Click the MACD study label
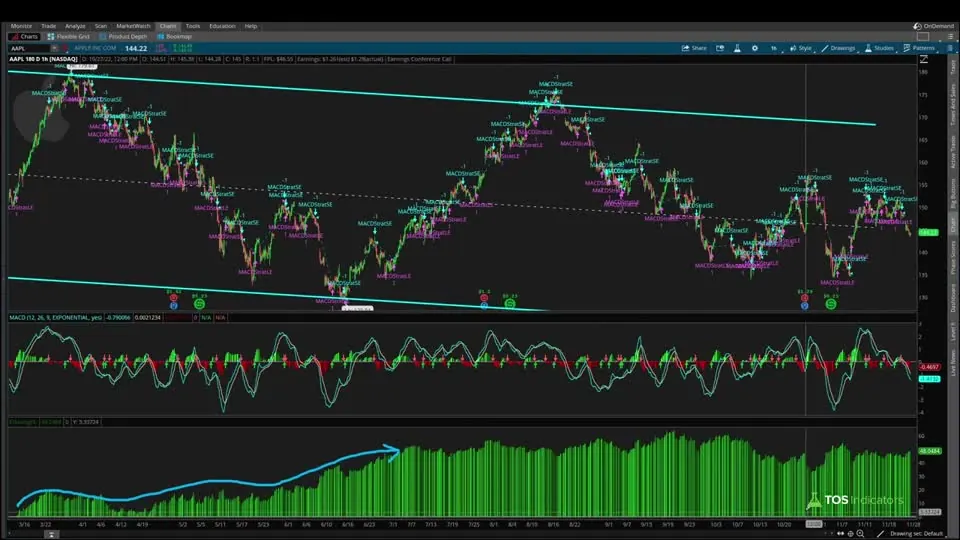 [x=55, y=318]
